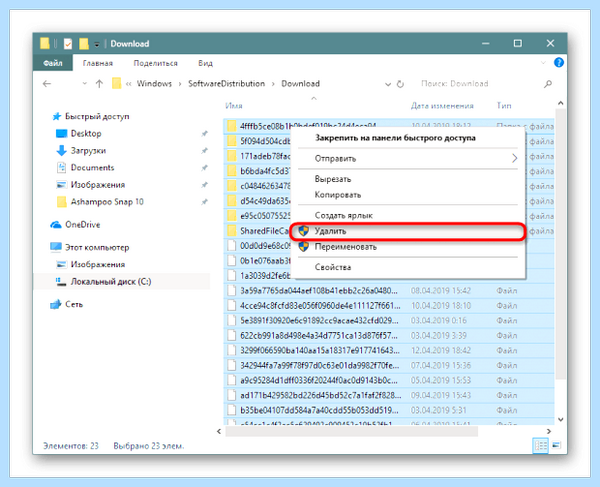
Task: Click the horizontal scrollbar of the file list
Action: [351, 432]
